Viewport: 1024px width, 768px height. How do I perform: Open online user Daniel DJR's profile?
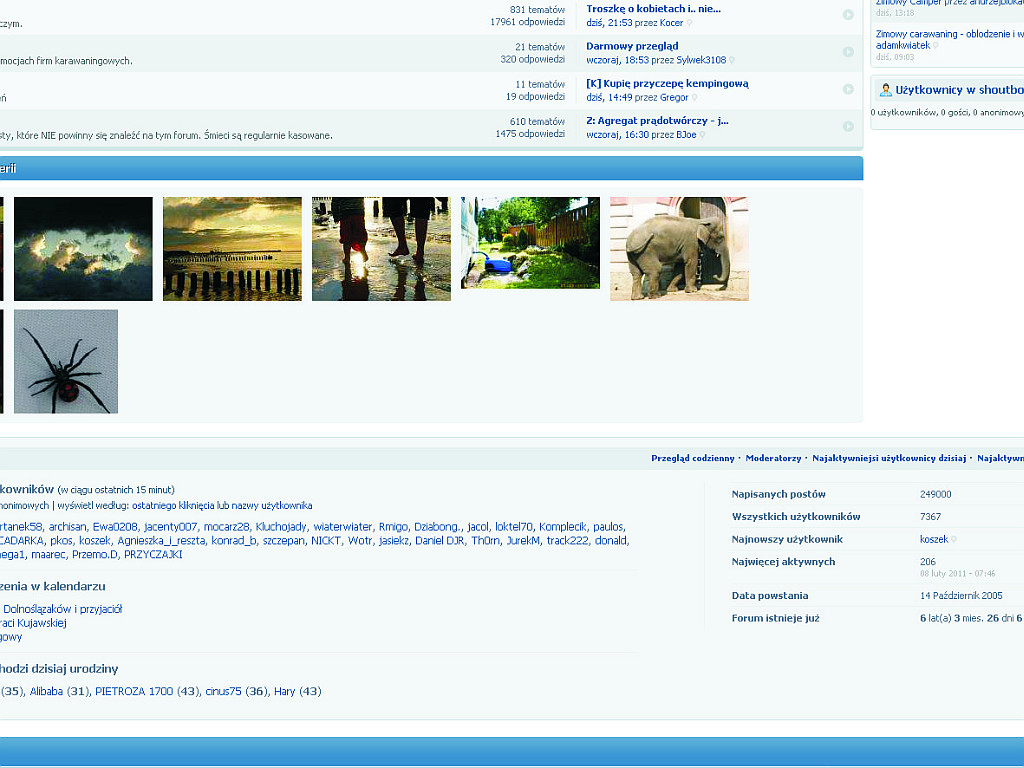click(x=440, y=541)
